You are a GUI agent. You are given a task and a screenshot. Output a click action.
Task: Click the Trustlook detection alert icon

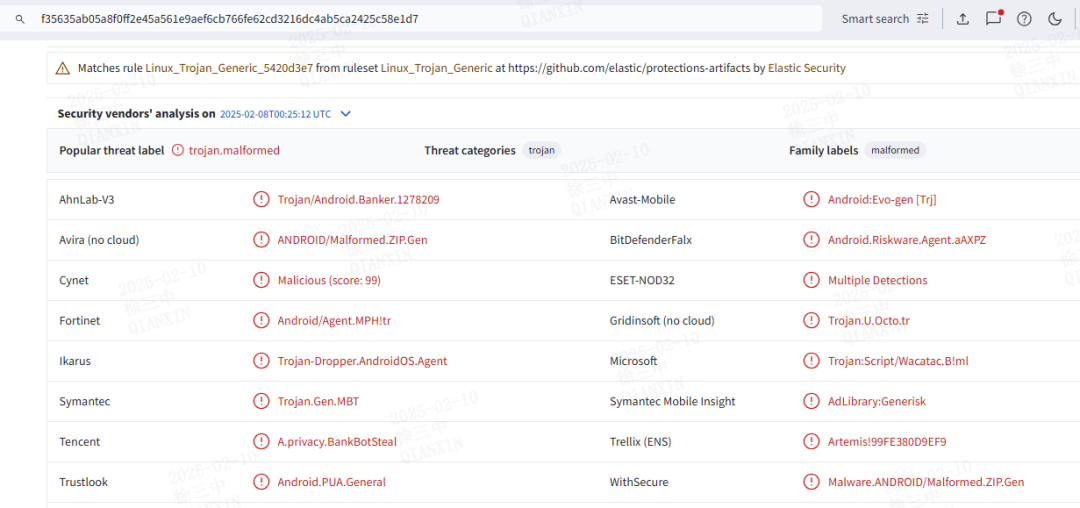(261, 482)
